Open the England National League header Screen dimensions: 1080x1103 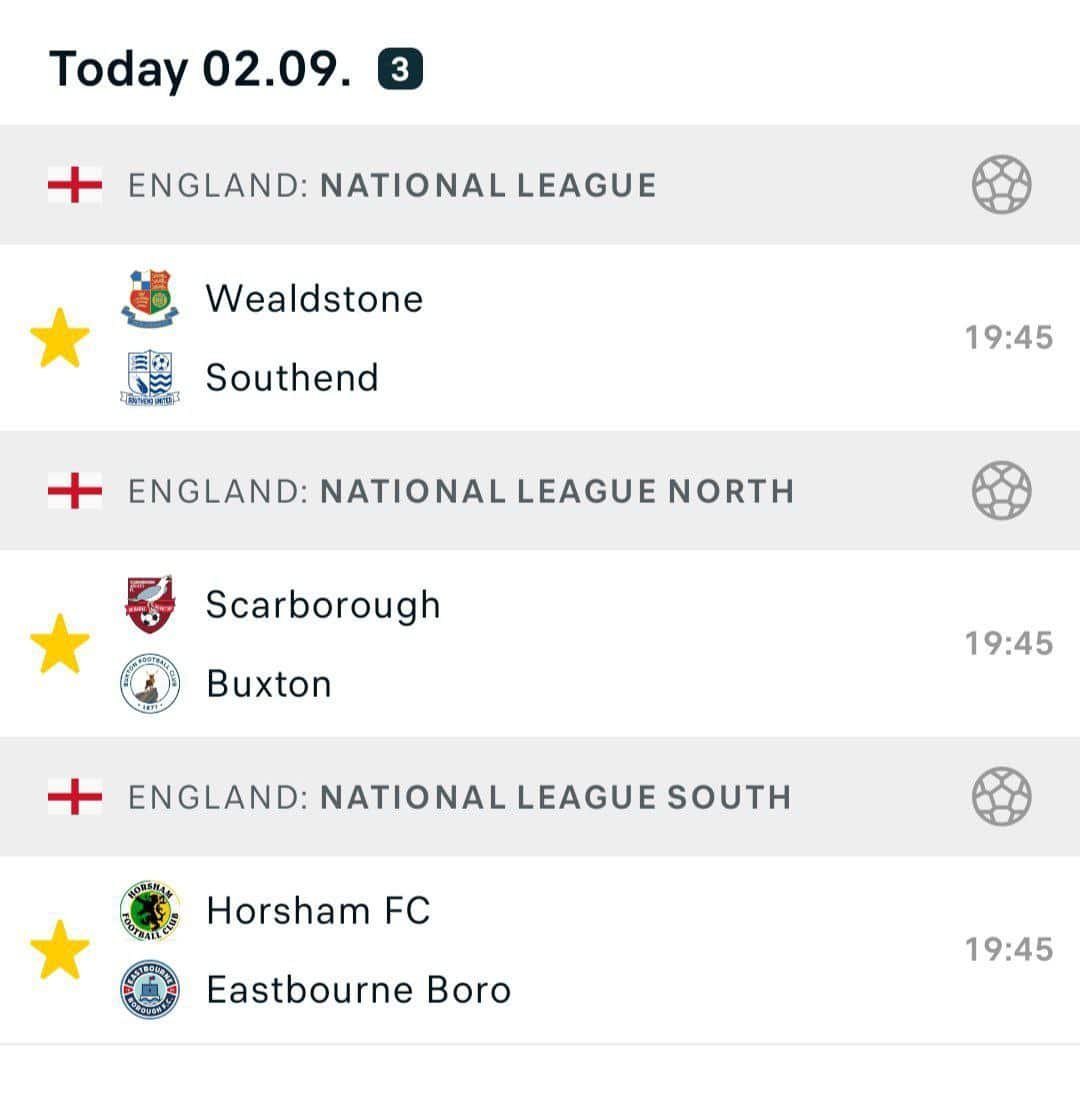point(540,185)
